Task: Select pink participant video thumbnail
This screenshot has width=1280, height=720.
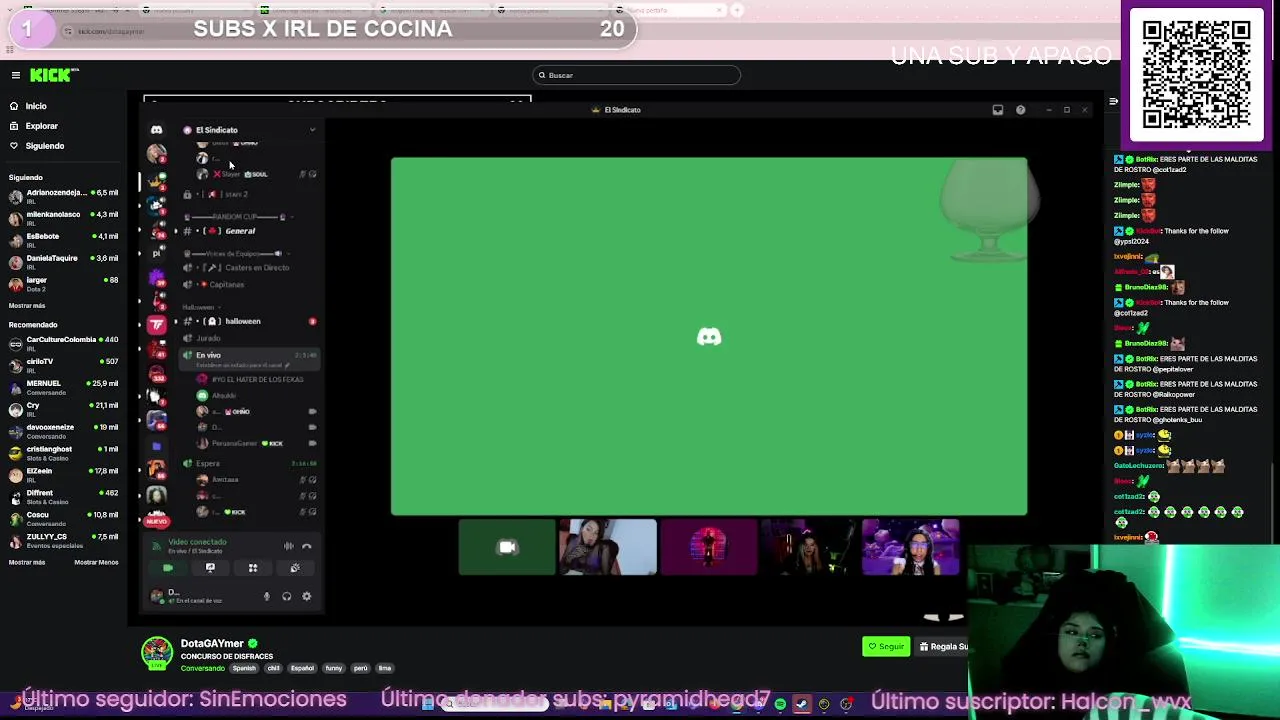Action: tap(709, 547)
